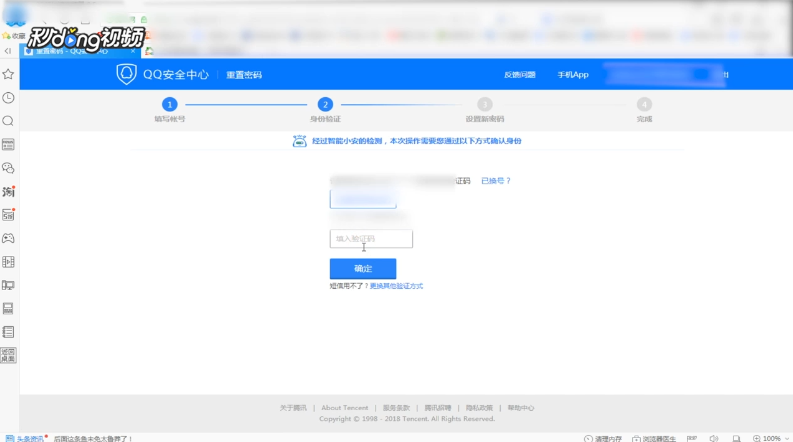
Task: Open the calculator-like icon in the sidebar
Action: [8, 308]
